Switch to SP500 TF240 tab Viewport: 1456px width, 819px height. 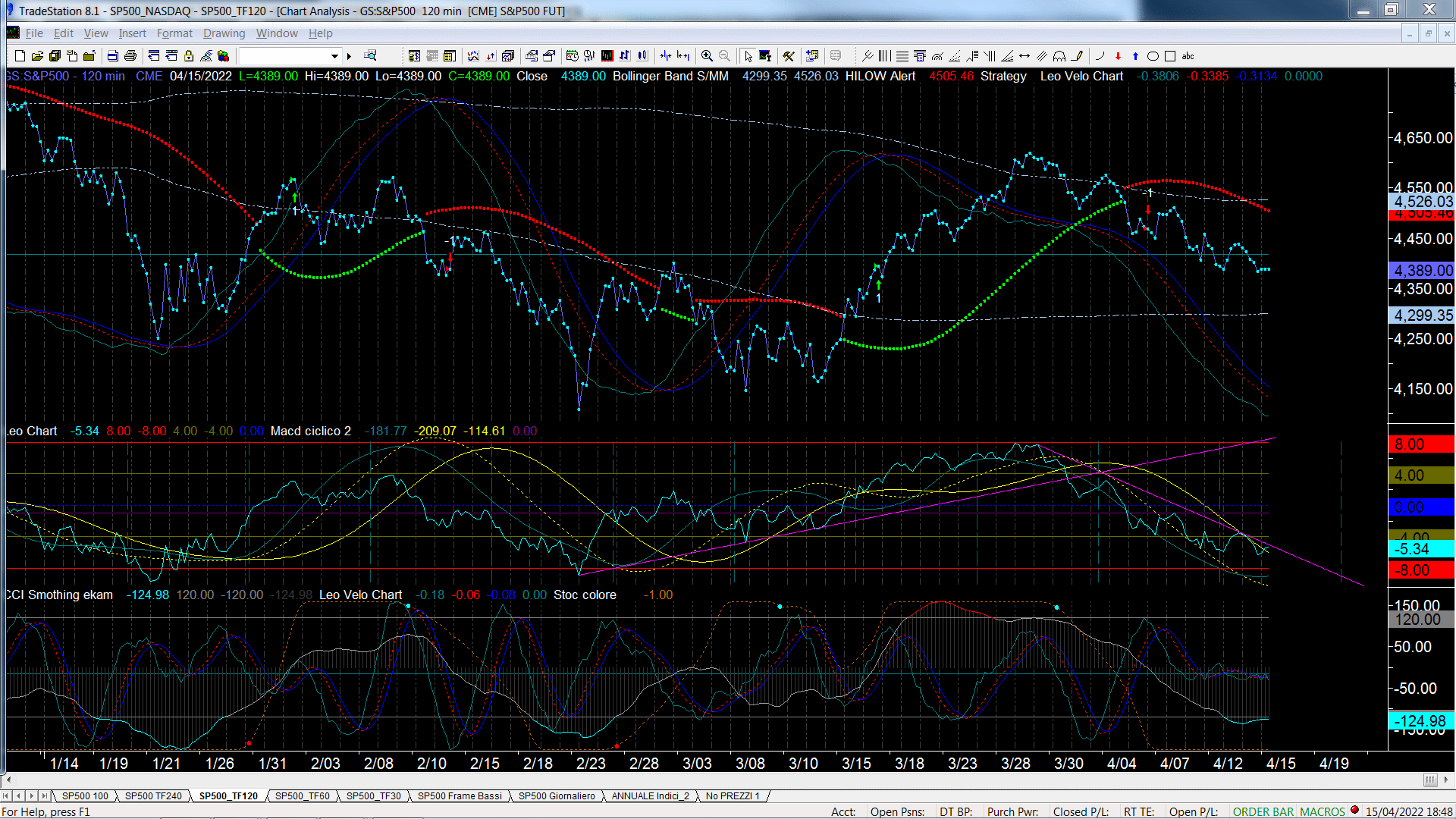point(153,795)
